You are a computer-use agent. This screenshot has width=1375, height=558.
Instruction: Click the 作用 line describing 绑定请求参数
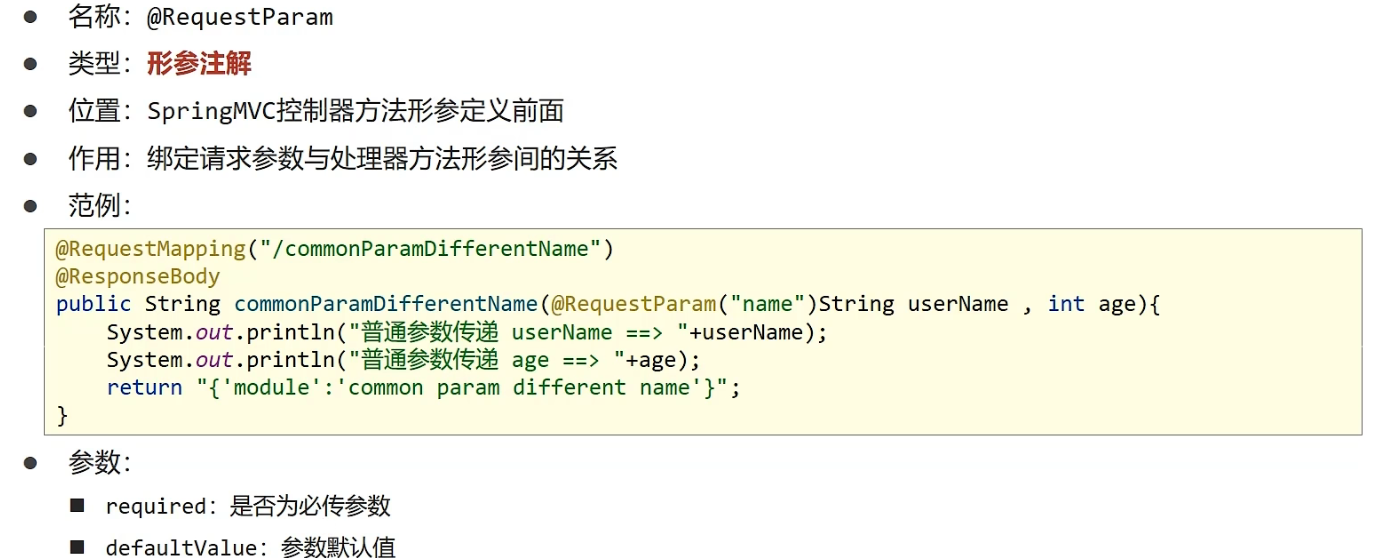[342, 158]
